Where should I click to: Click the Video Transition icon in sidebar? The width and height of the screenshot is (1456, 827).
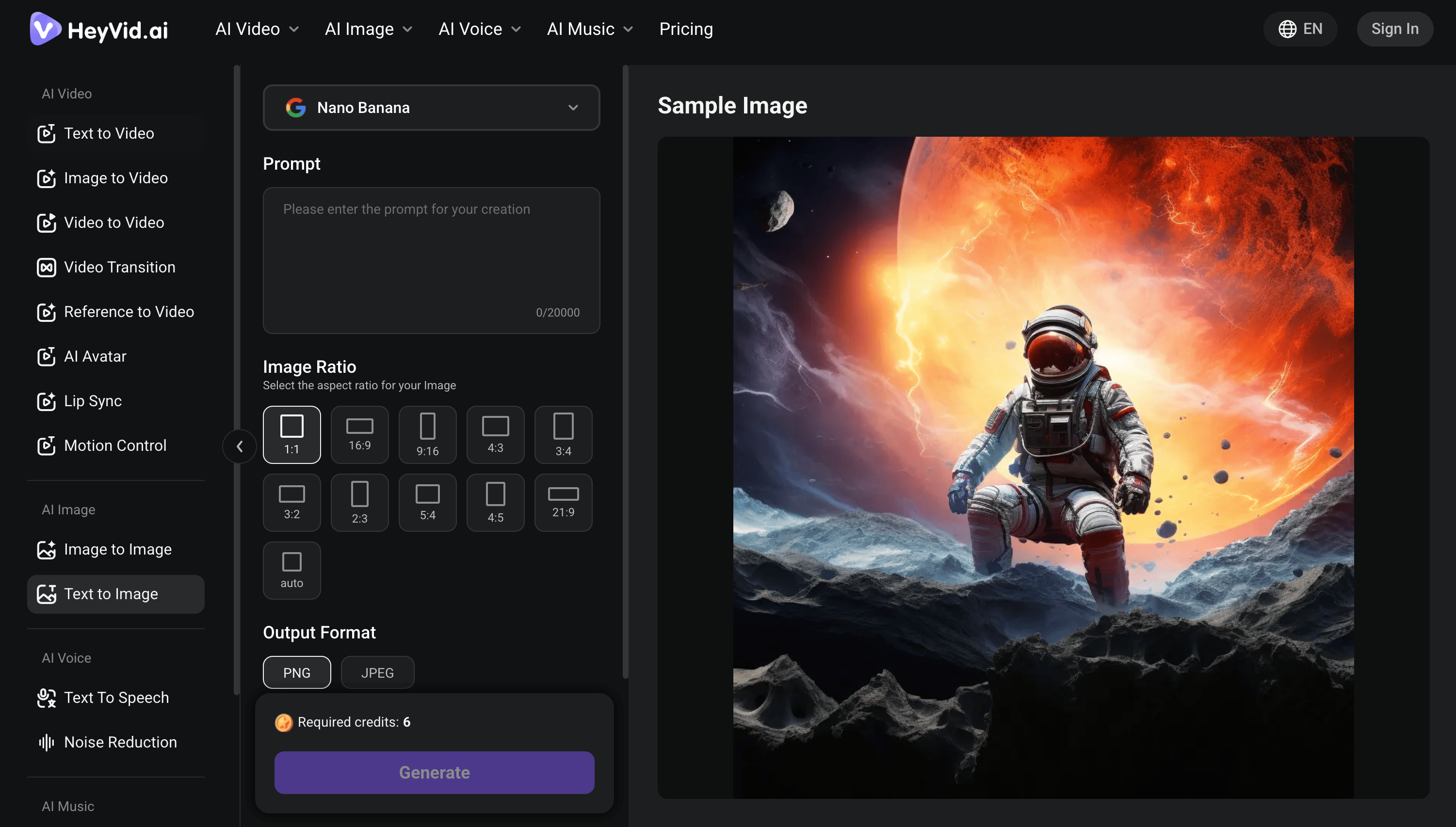[46, 268]
